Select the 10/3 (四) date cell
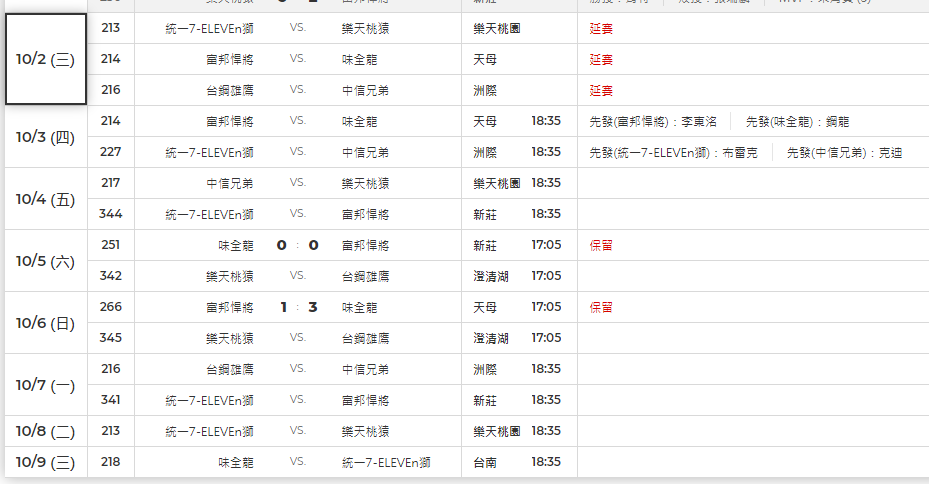This screenshot has height=484, width=929. tap(46, 137)
